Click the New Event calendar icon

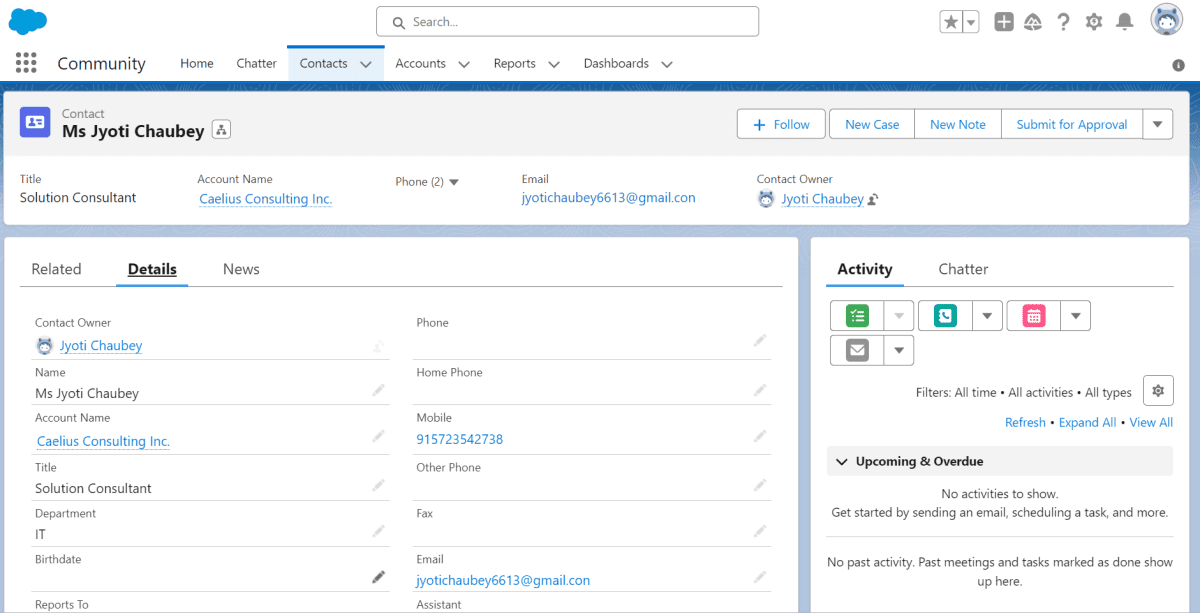pyautogui.click(x=1034, y=316)
